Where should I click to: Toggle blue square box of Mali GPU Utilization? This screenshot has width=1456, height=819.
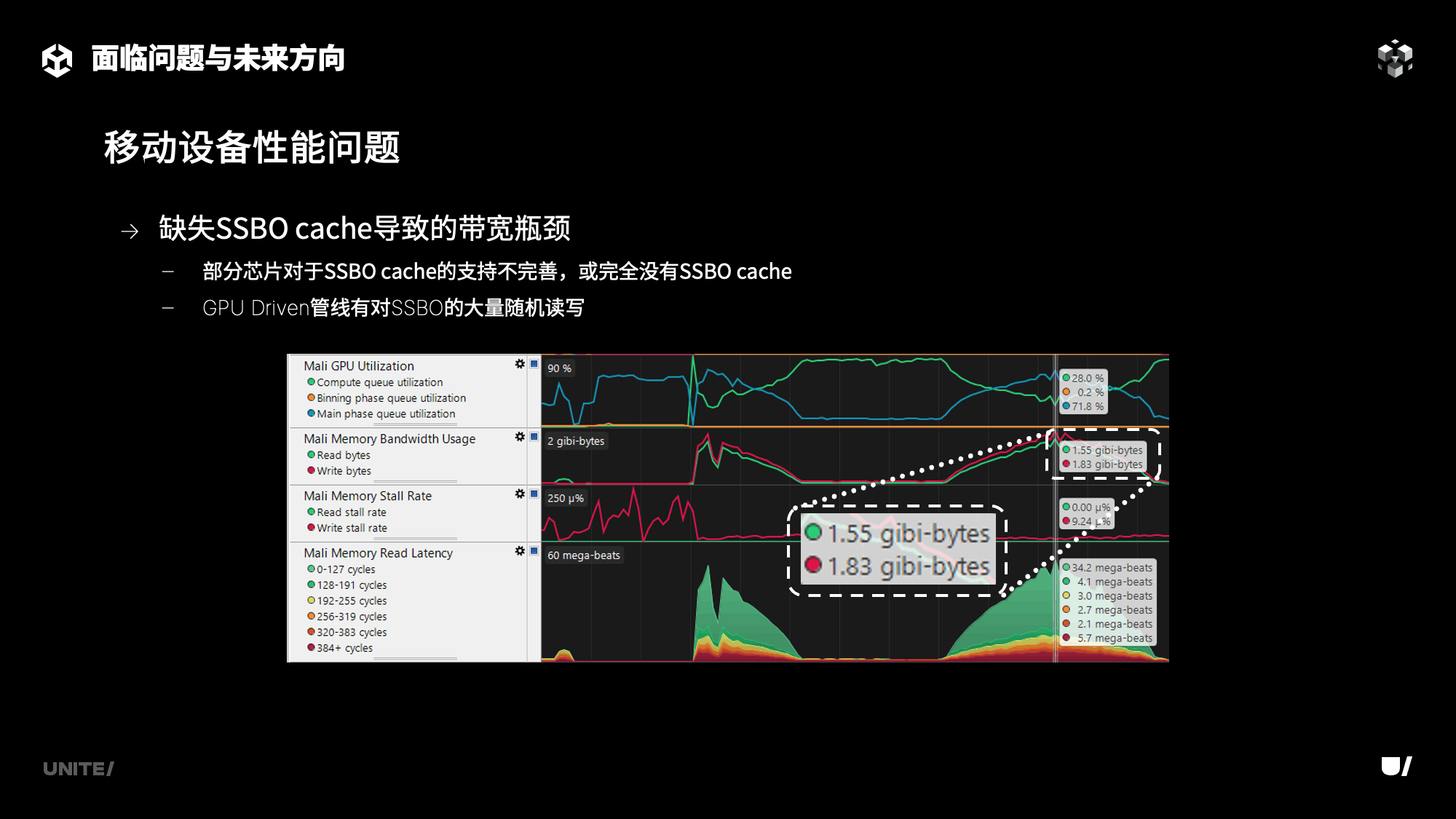click(534, 364)
